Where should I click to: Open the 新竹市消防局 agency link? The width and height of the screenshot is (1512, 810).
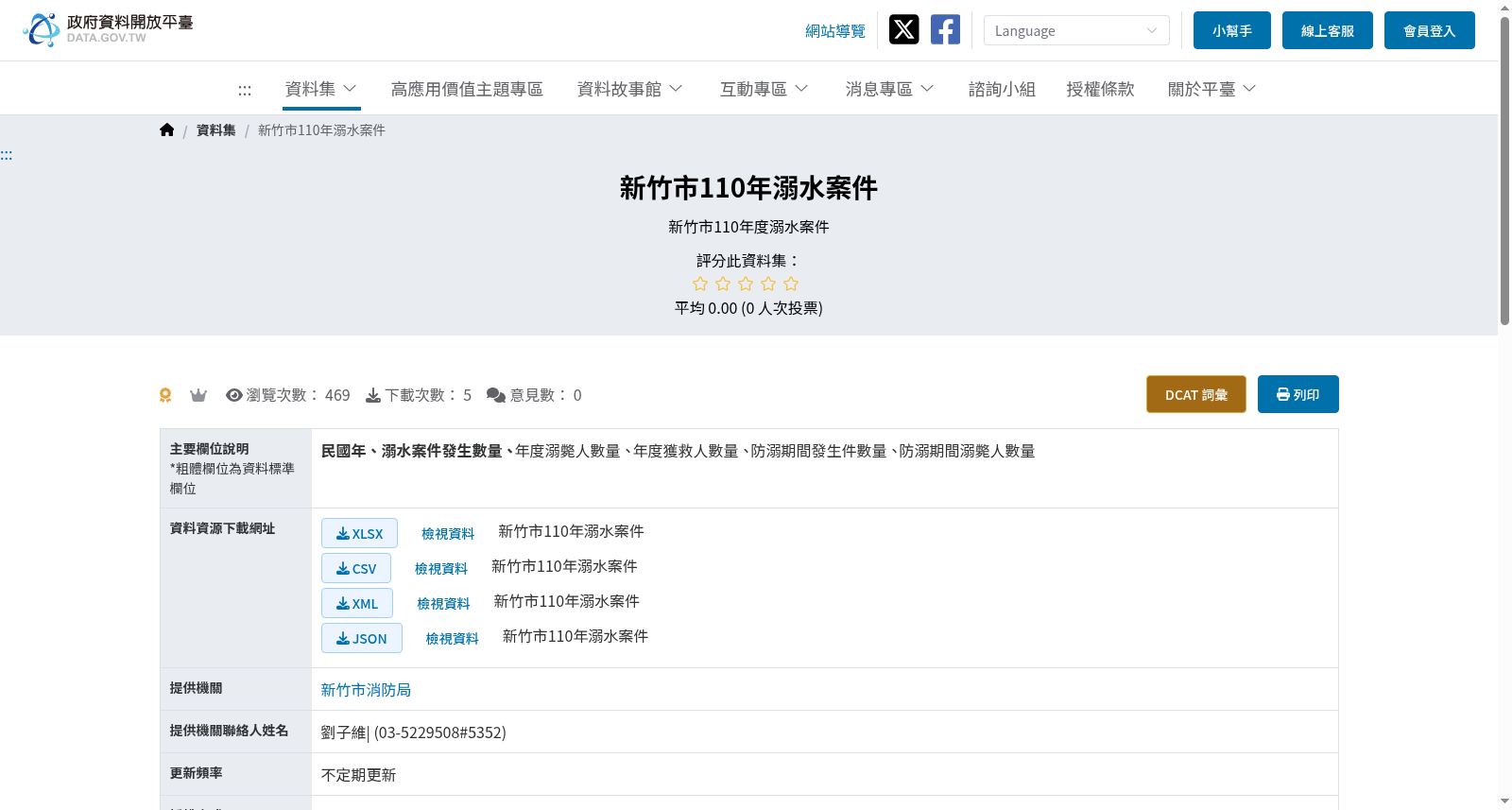pos(366,690)
